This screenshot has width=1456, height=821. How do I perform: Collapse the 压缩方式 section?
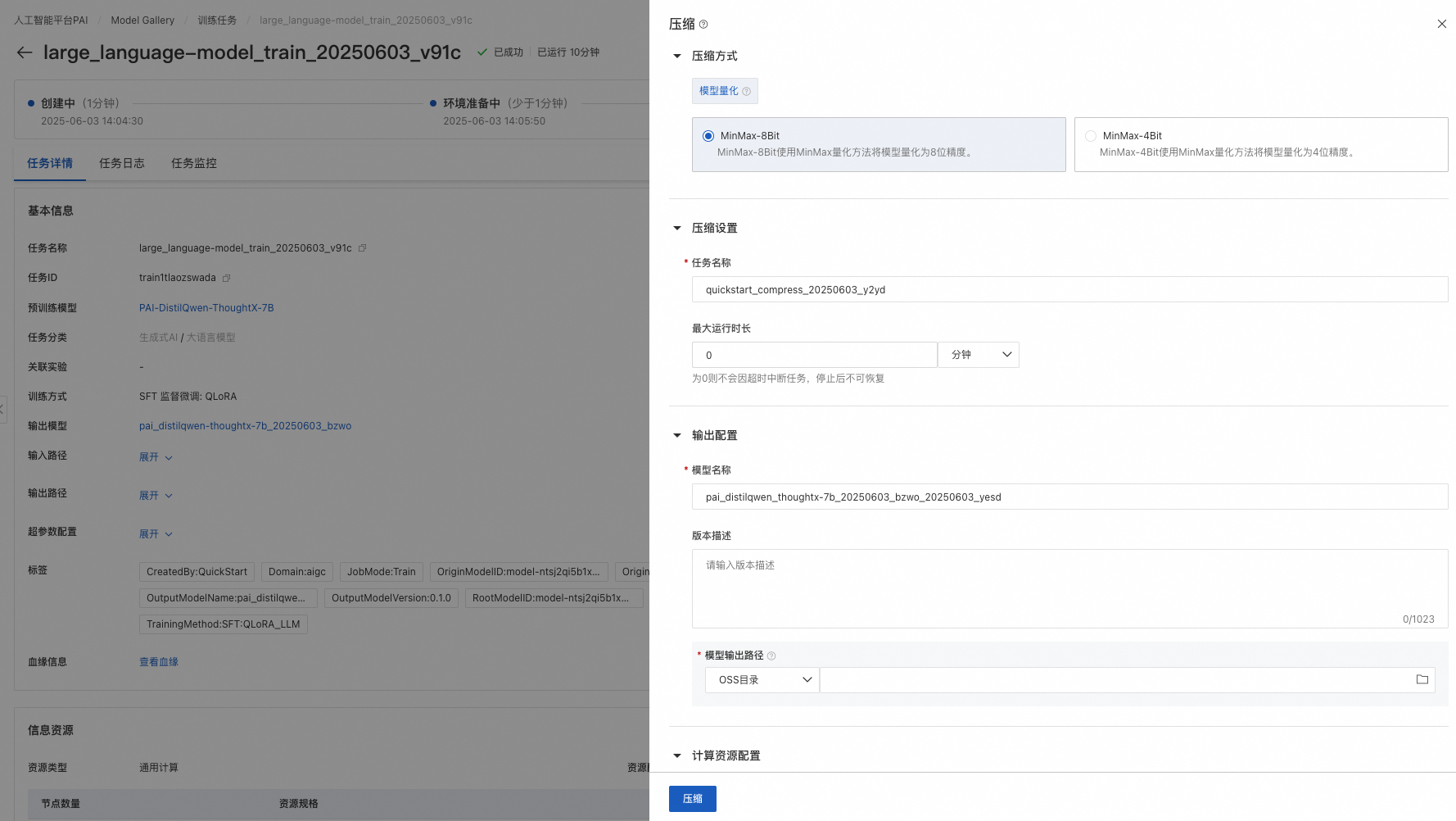677,56
